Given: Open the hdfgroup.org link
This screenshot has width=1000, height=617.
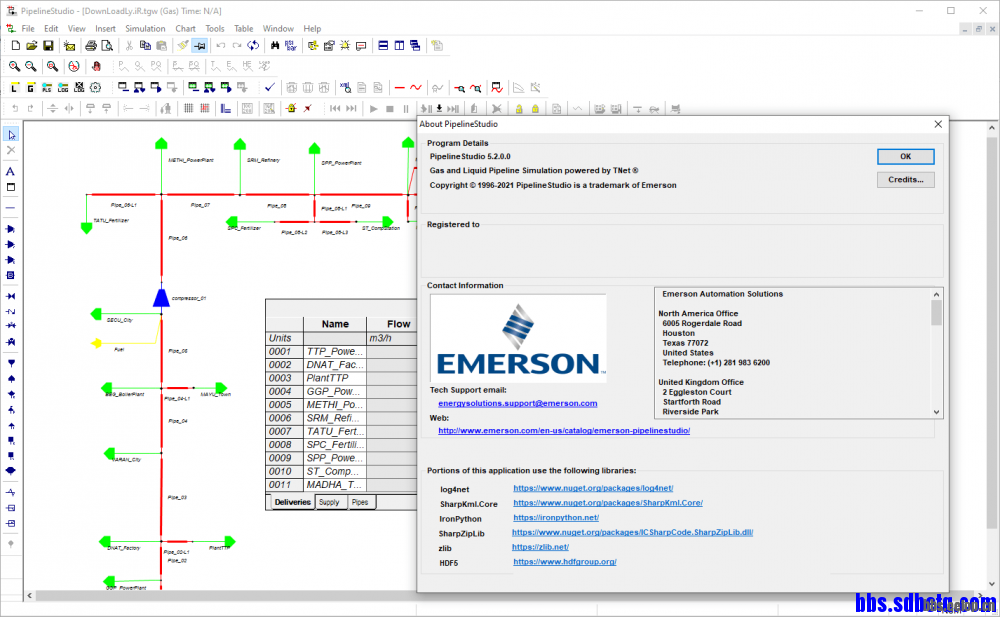Looking at the screenshot, I should [565, 561].
